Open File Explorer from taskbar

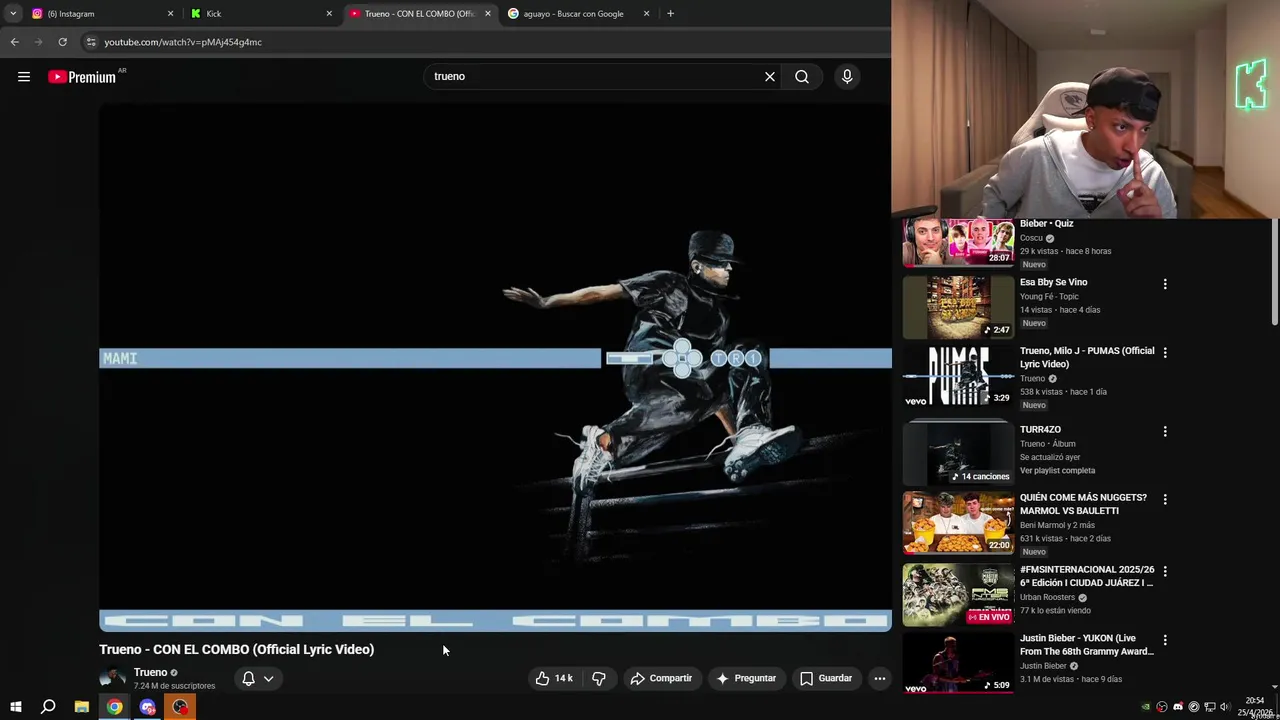(82, 707)
